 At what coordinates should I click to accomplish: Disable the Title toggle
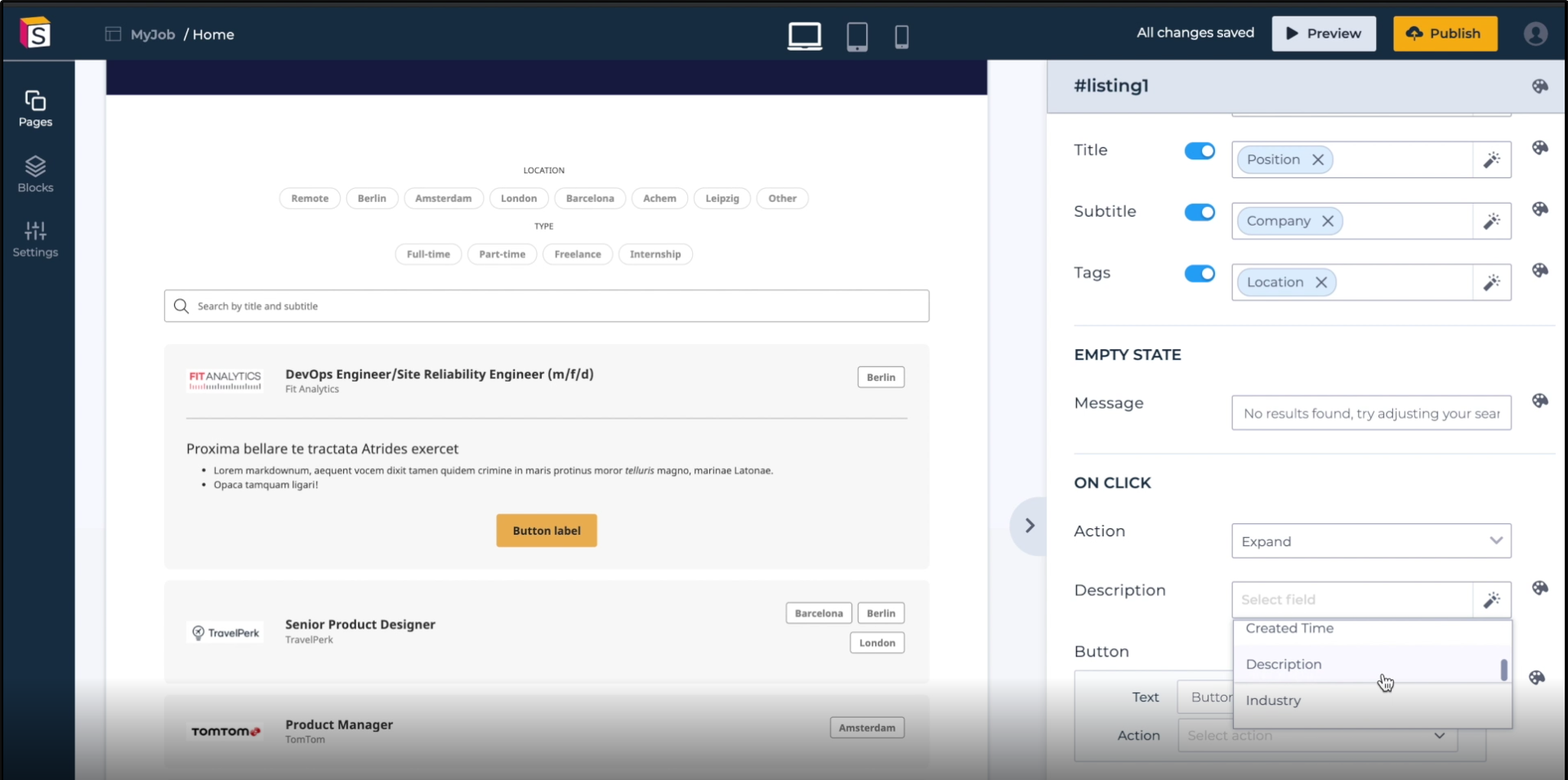click(1199, 151)
